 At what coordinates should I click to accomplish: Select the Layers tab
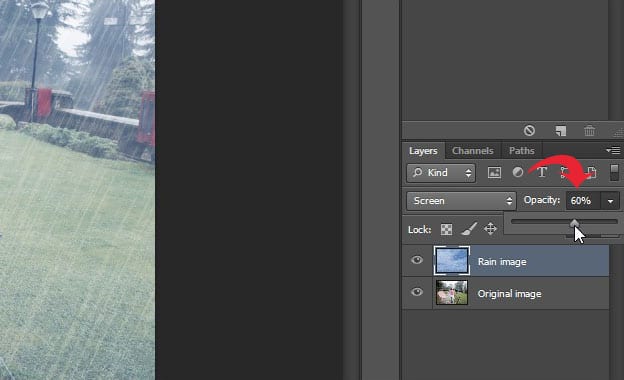423,151
